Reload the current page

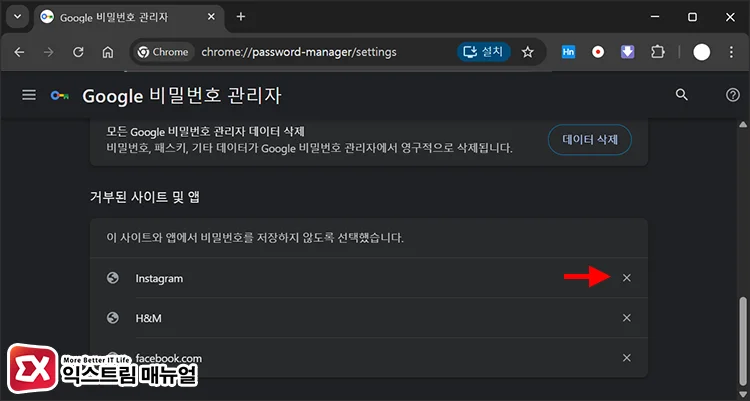pyautogui.click(x=78, y=52)
